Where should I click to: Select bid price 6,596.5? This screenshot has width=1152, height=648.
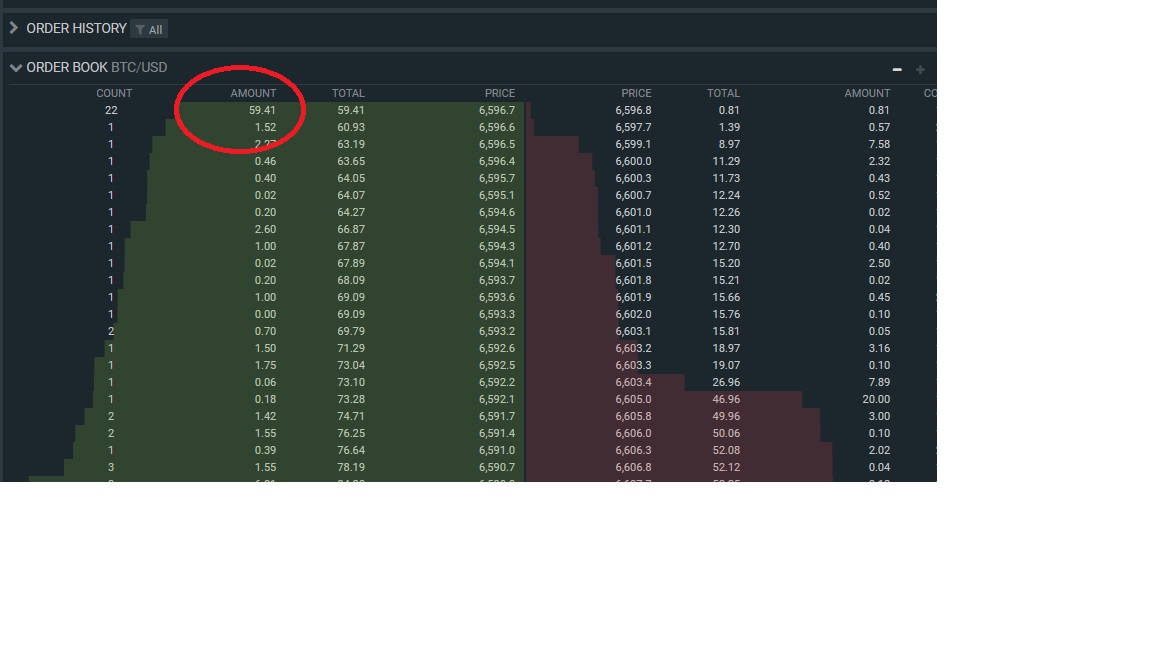(x=497, y=144)
